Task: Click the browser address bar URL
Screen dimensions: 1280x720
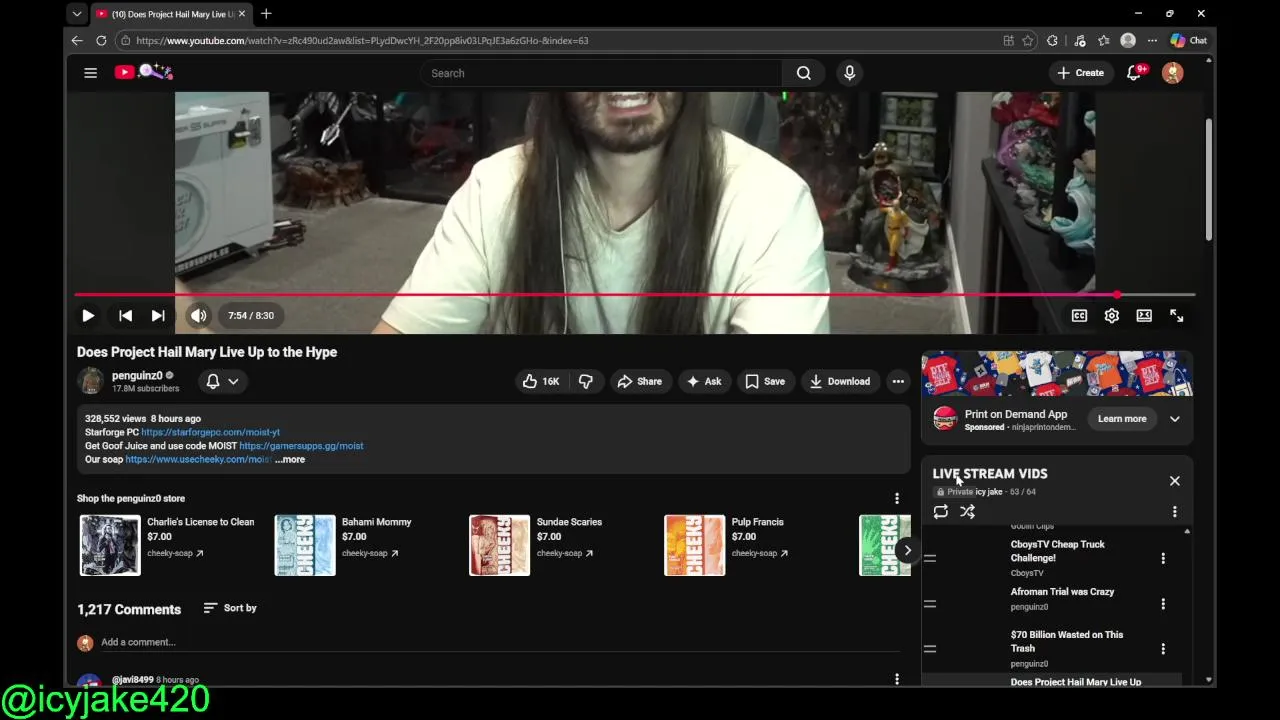Action: 362,41
